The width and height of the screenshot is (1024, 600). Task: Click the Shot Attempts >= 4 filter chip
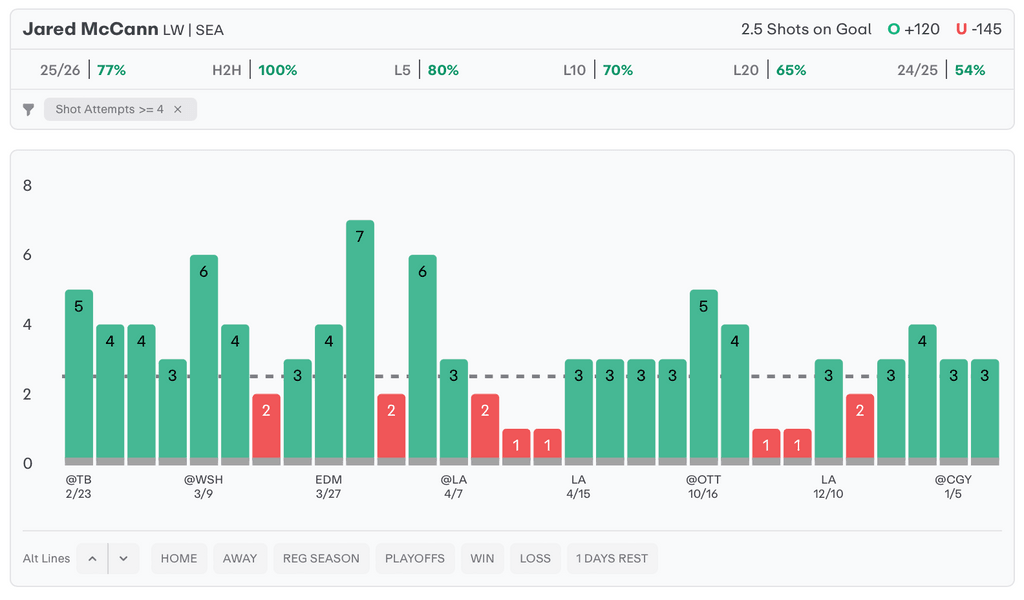click(x=109, y=110)
